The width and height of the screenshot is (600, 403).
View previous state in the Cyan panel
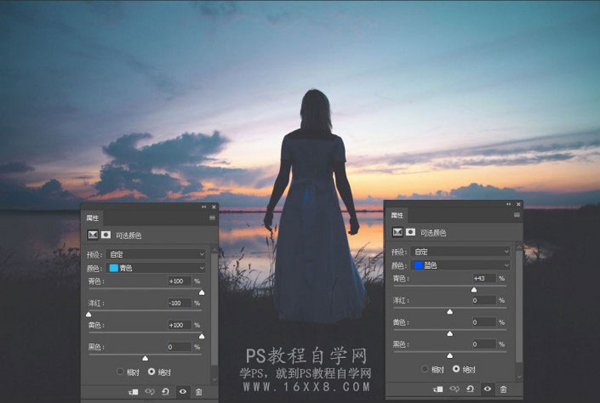(150, 392)
